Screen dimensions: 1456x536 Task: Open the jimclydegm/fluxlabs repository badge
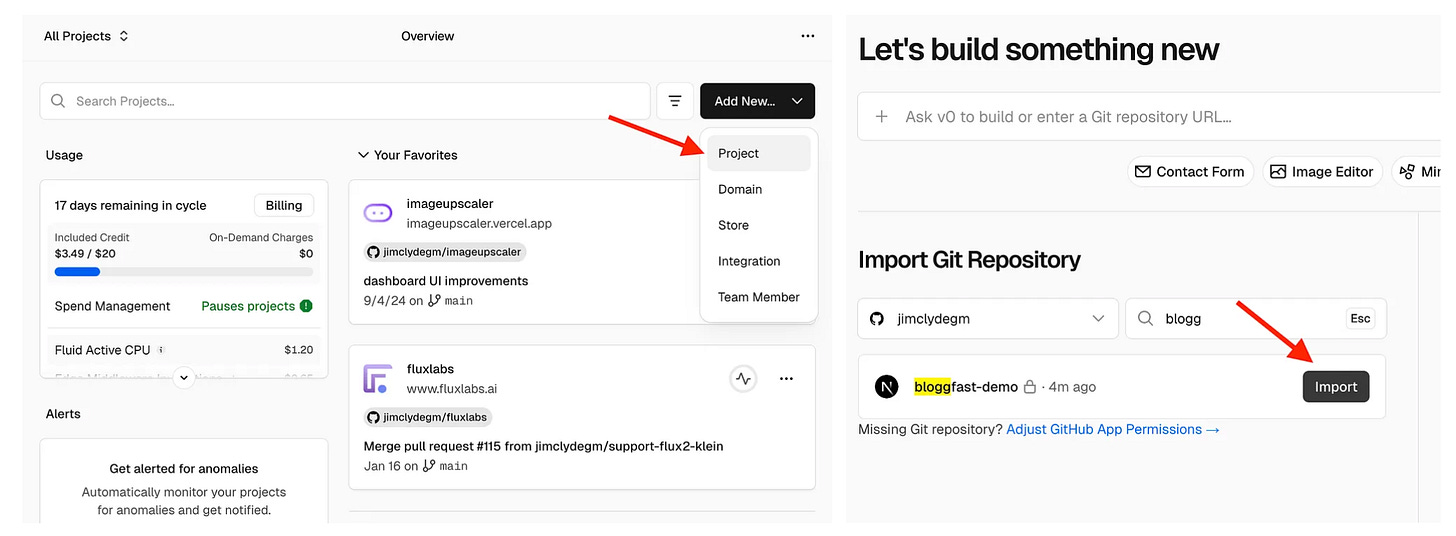click(428, 417)
